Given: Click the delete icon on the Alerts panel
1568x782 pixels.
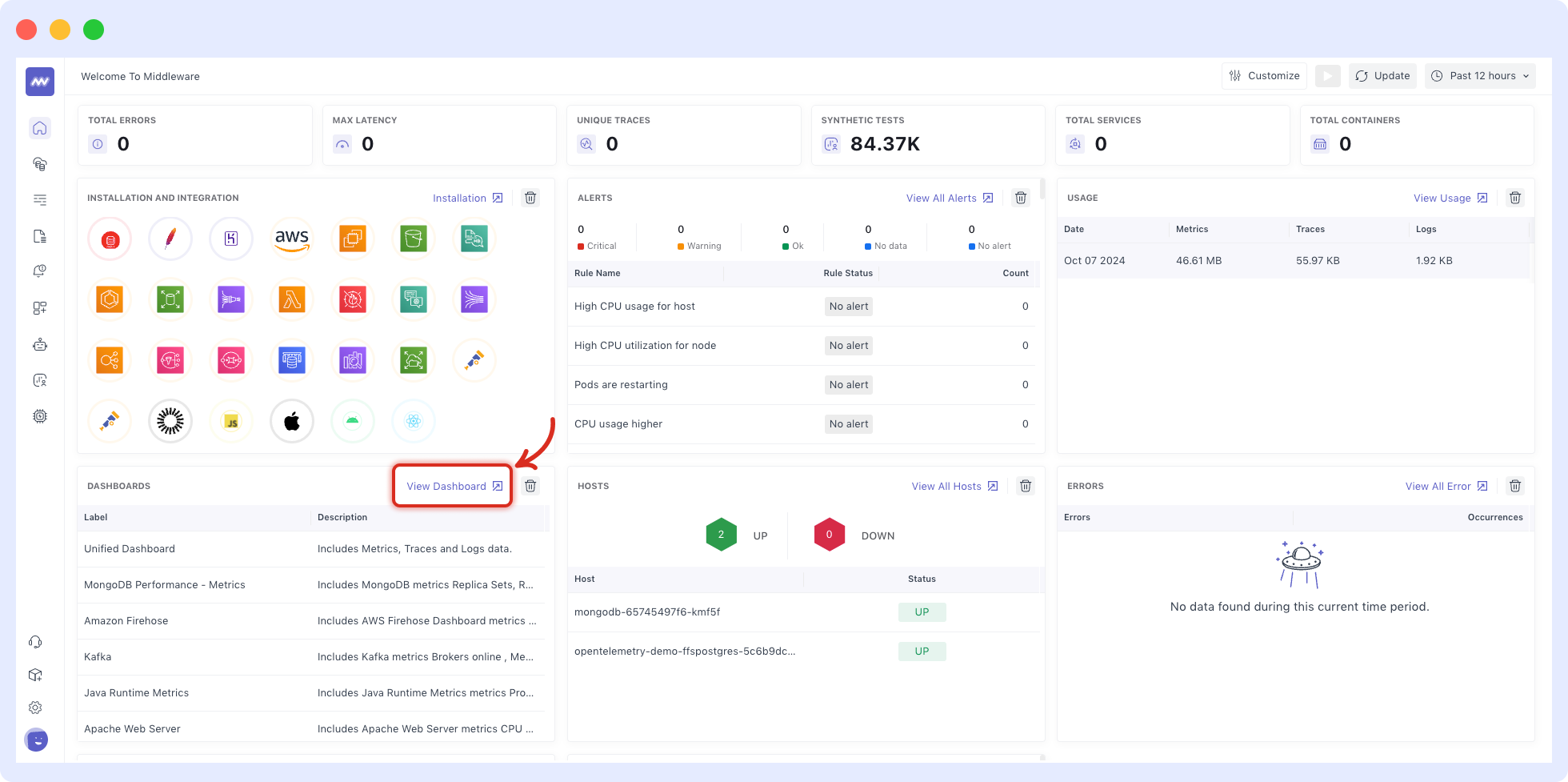Looking at the screenshot, I should (1021, 198).
